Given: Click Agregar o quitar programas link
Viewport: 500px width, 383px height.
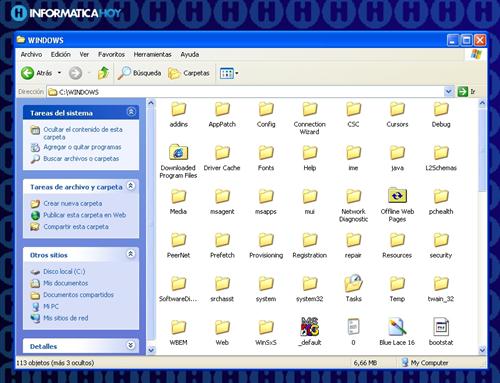Looking at the screenshot, I should pyautogui.click(x=82, y=147).
